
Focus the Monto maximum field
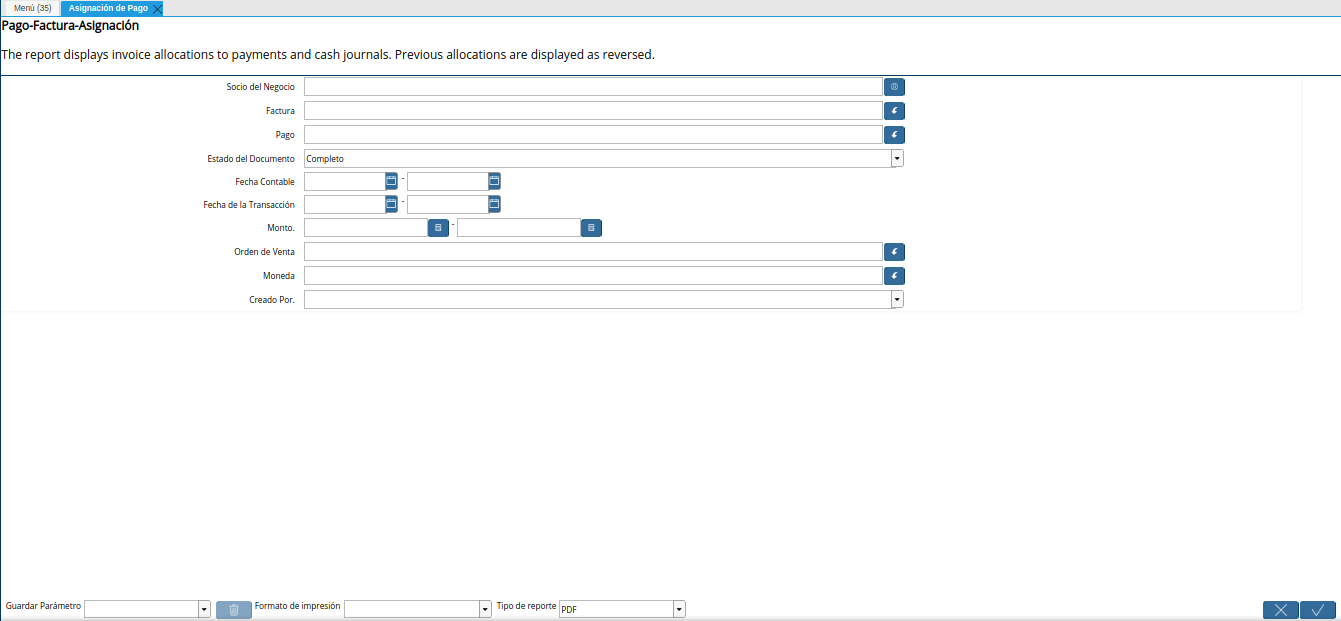pos(519,228)
